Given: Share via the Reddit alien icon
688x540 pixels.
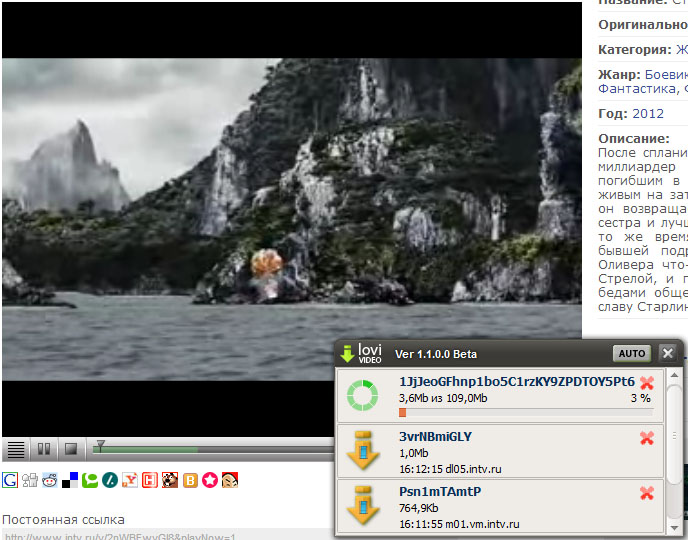Looking at the screenshot, I should coord(50,480).
